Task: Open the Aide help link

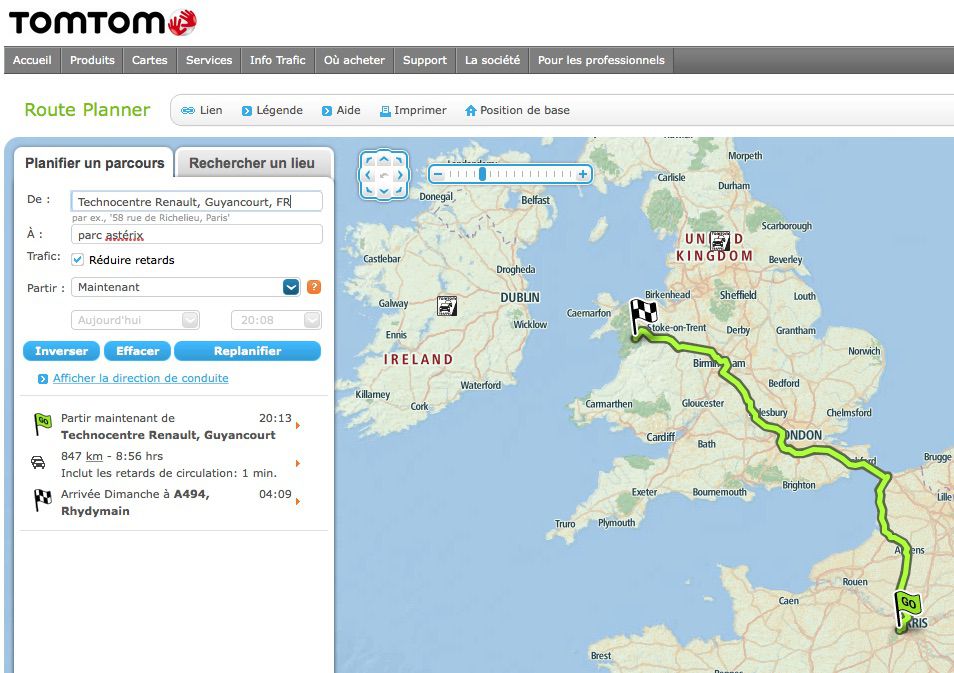Action: [x=348, y=110]
